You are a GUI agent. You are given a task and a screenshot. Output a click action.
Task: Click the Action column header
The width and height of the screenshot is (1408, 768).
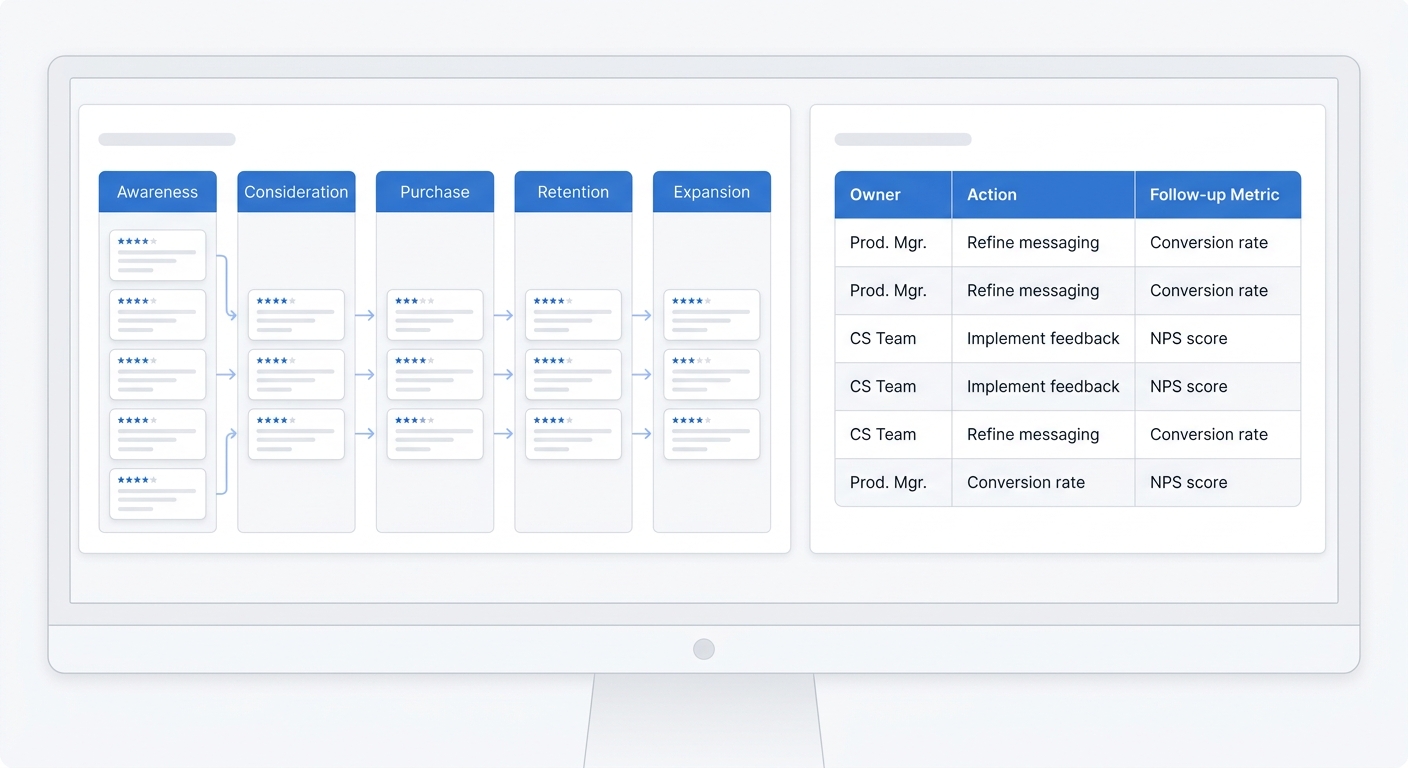pos(1043,195)
